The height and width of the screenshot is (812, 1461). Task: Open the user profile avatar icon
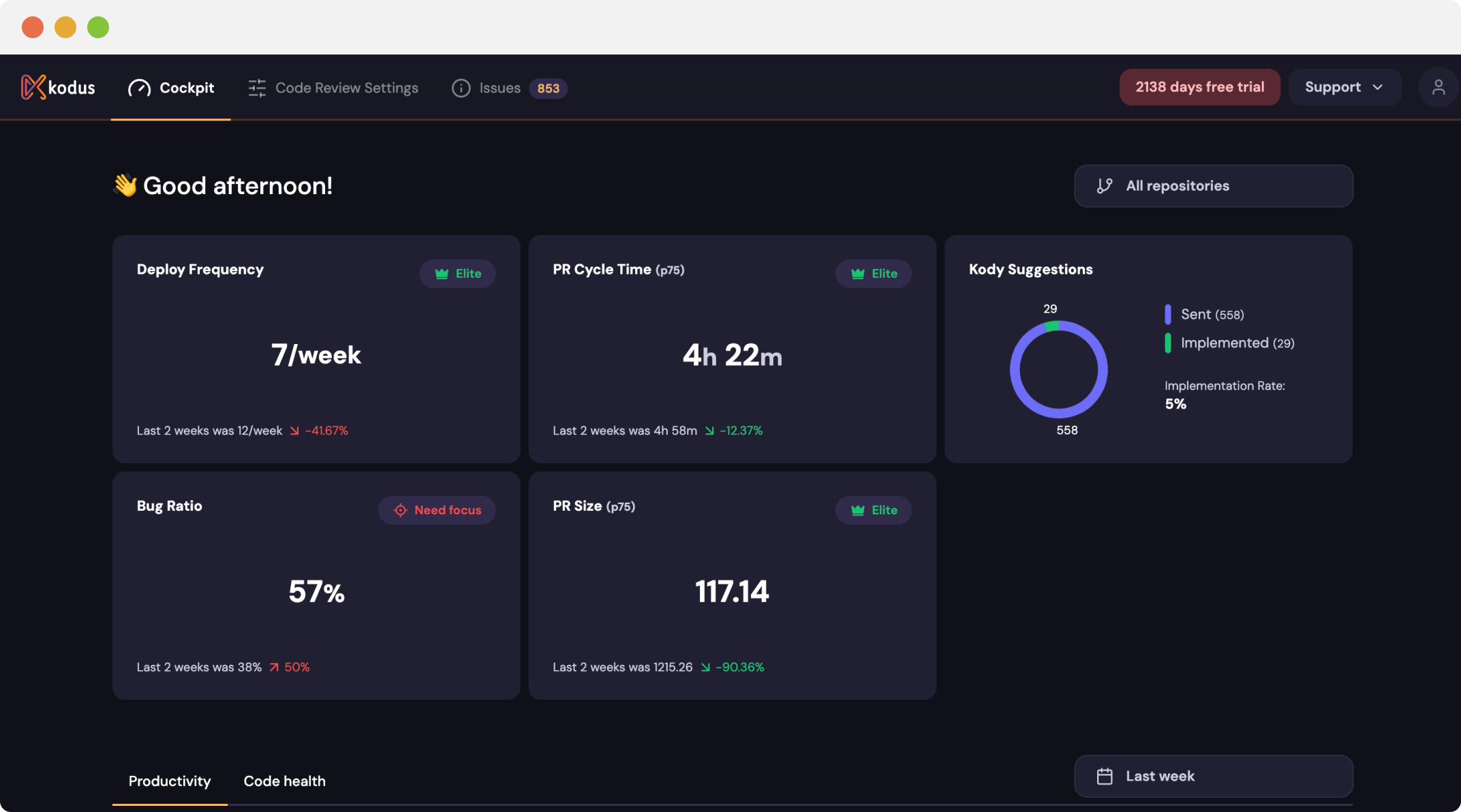pos(1438,87)
